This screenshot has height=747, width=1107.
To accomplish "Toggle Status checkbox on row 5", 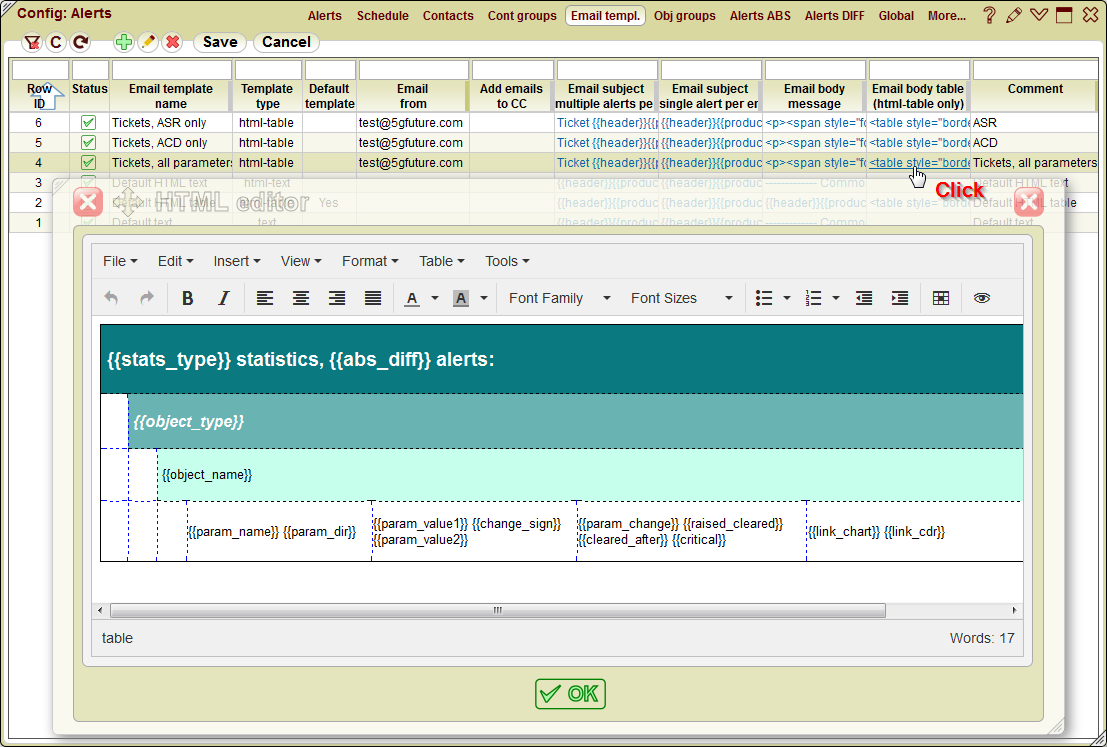I will pyautogui.click(x=88, y=142).
